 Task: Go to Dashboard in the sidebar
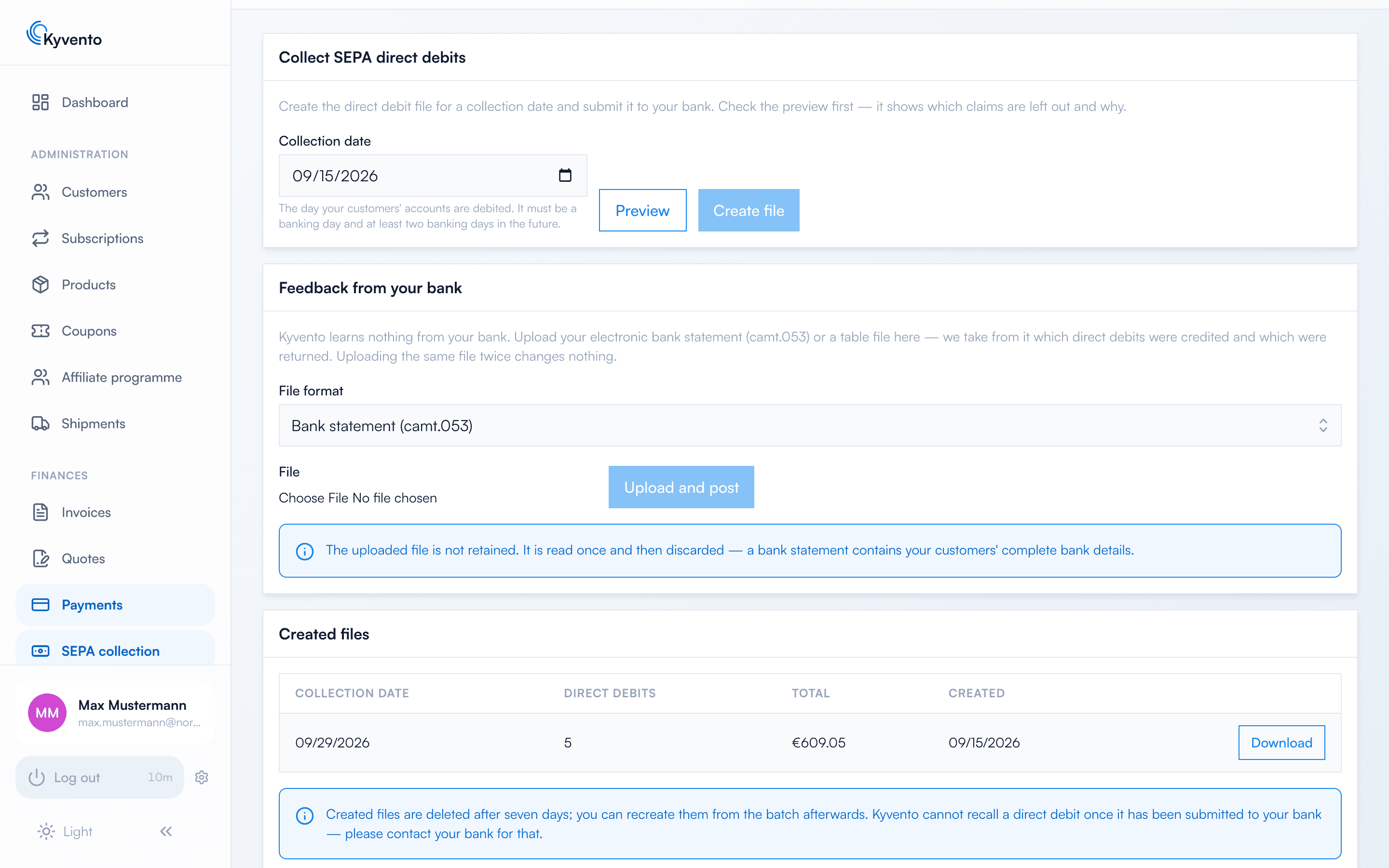(115, 102)
